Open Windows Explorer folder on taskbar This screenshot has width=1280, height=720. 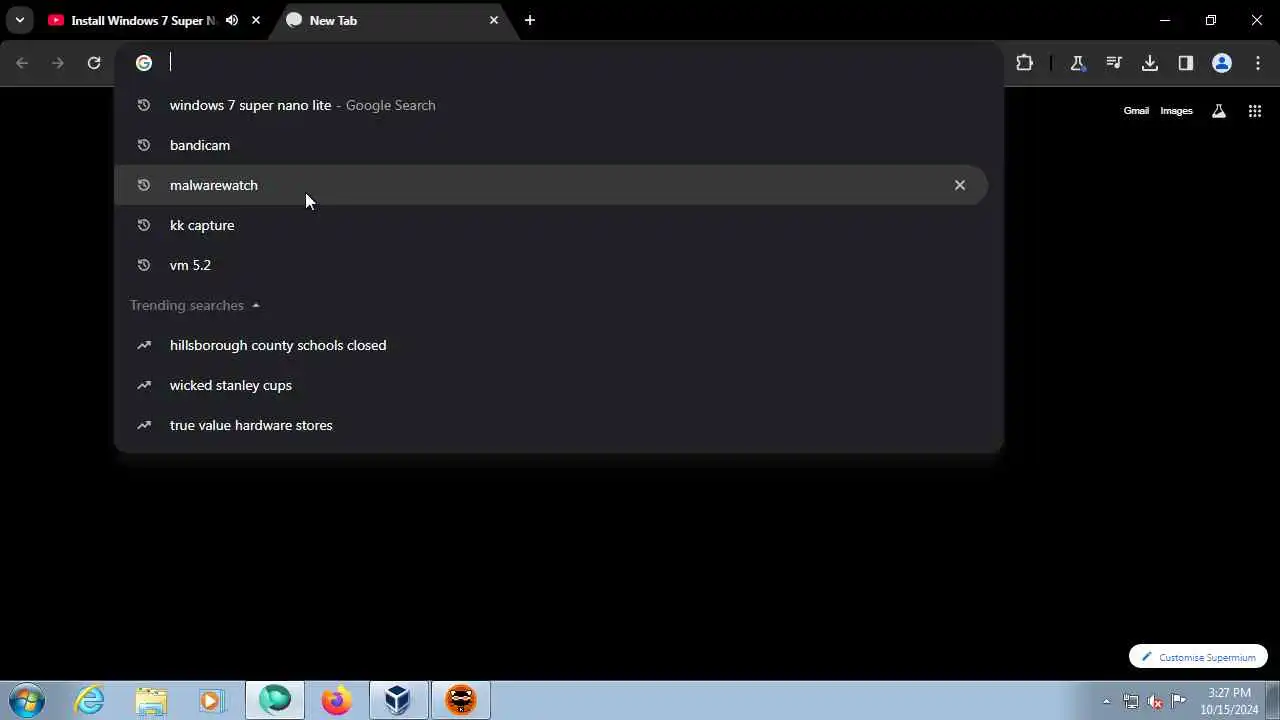[x=151, y=700]
